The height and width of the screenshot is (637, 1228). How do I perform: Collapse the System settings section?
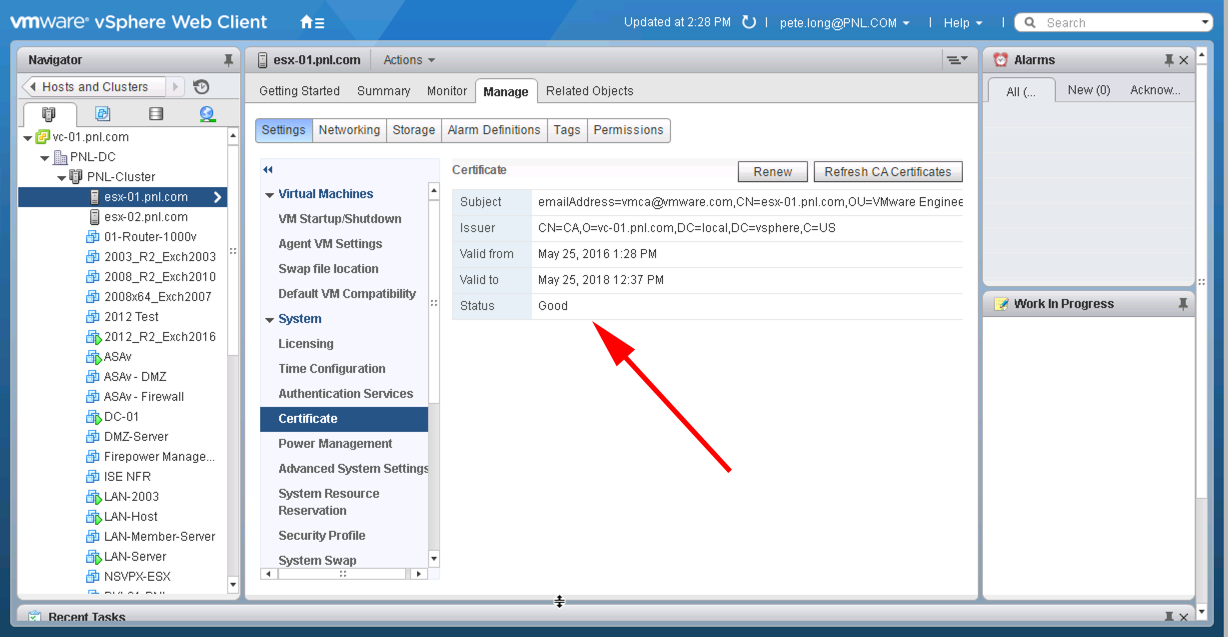(x=269, y=320)
